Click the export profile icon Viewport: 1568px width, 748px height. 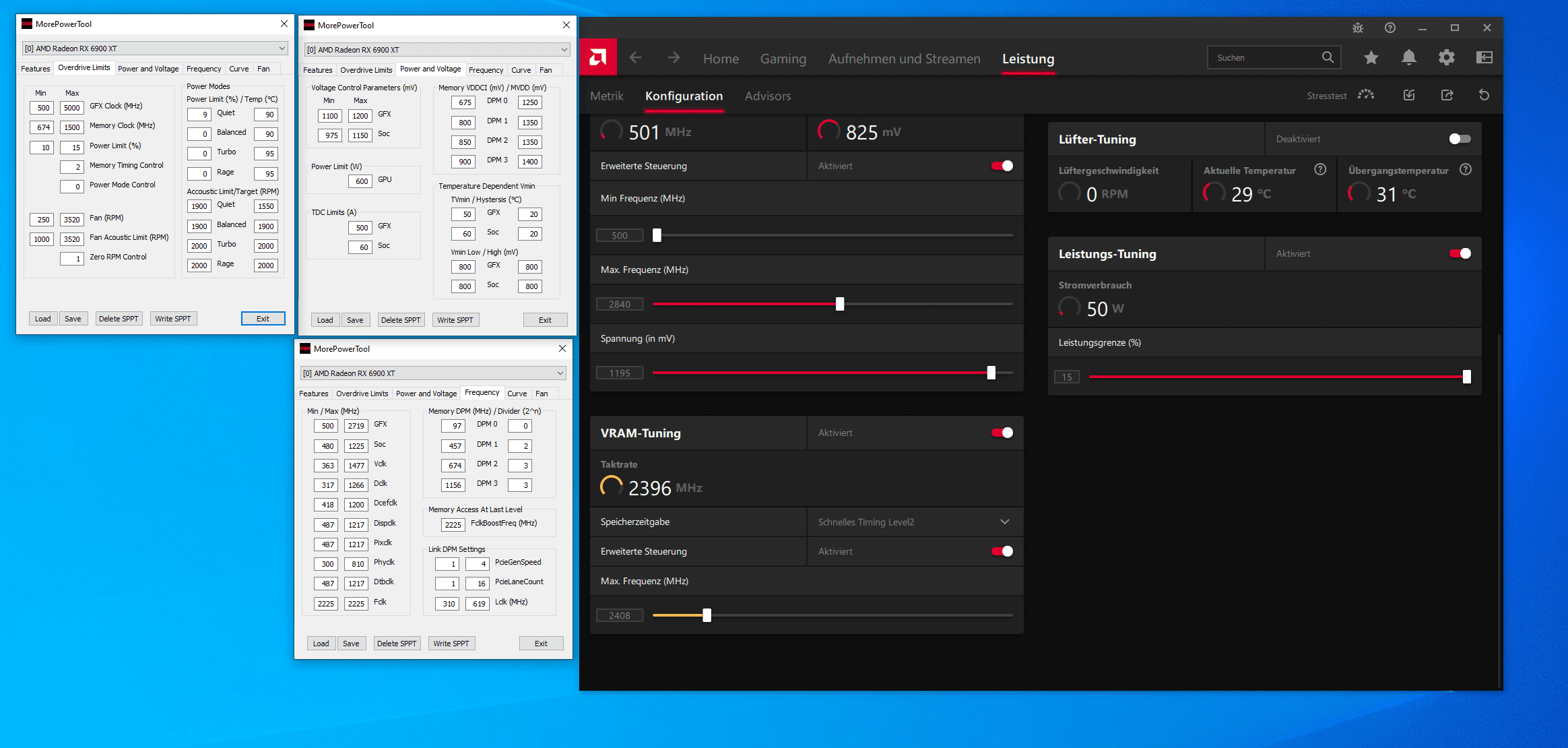pos(1447,95)
